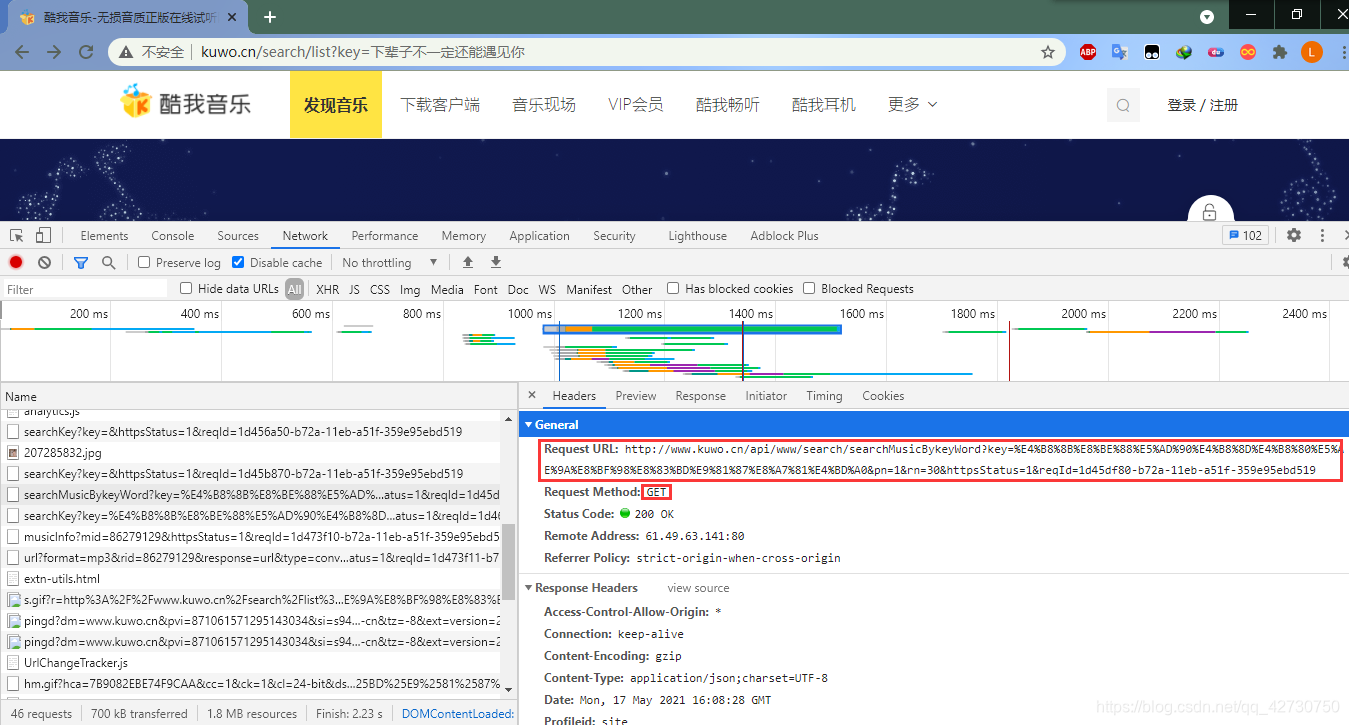Click the blue selected range in timeline overview

(x=691, y=329)
